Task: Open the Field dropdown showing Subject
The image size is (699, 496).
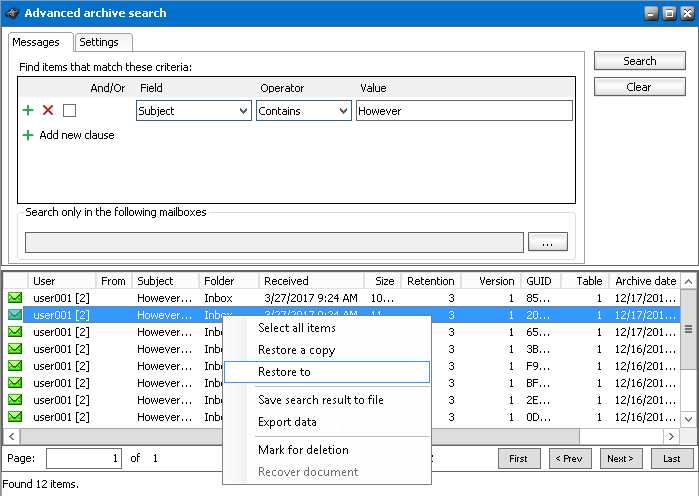Action: [193, 111]
